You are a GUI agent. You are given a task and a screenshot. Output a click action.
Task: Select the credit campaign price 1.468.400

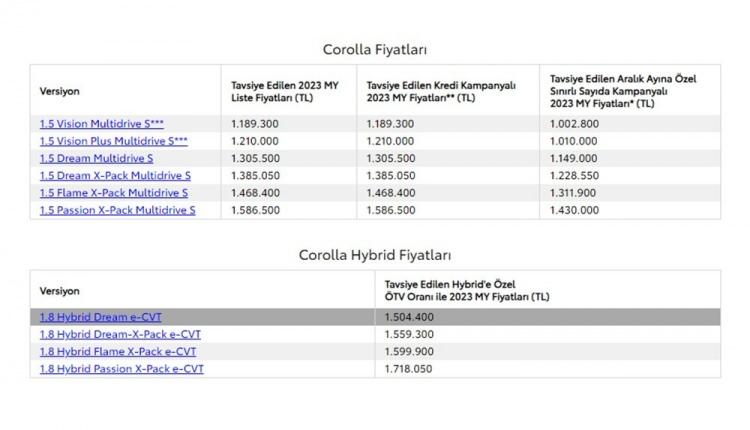point(391,193)
